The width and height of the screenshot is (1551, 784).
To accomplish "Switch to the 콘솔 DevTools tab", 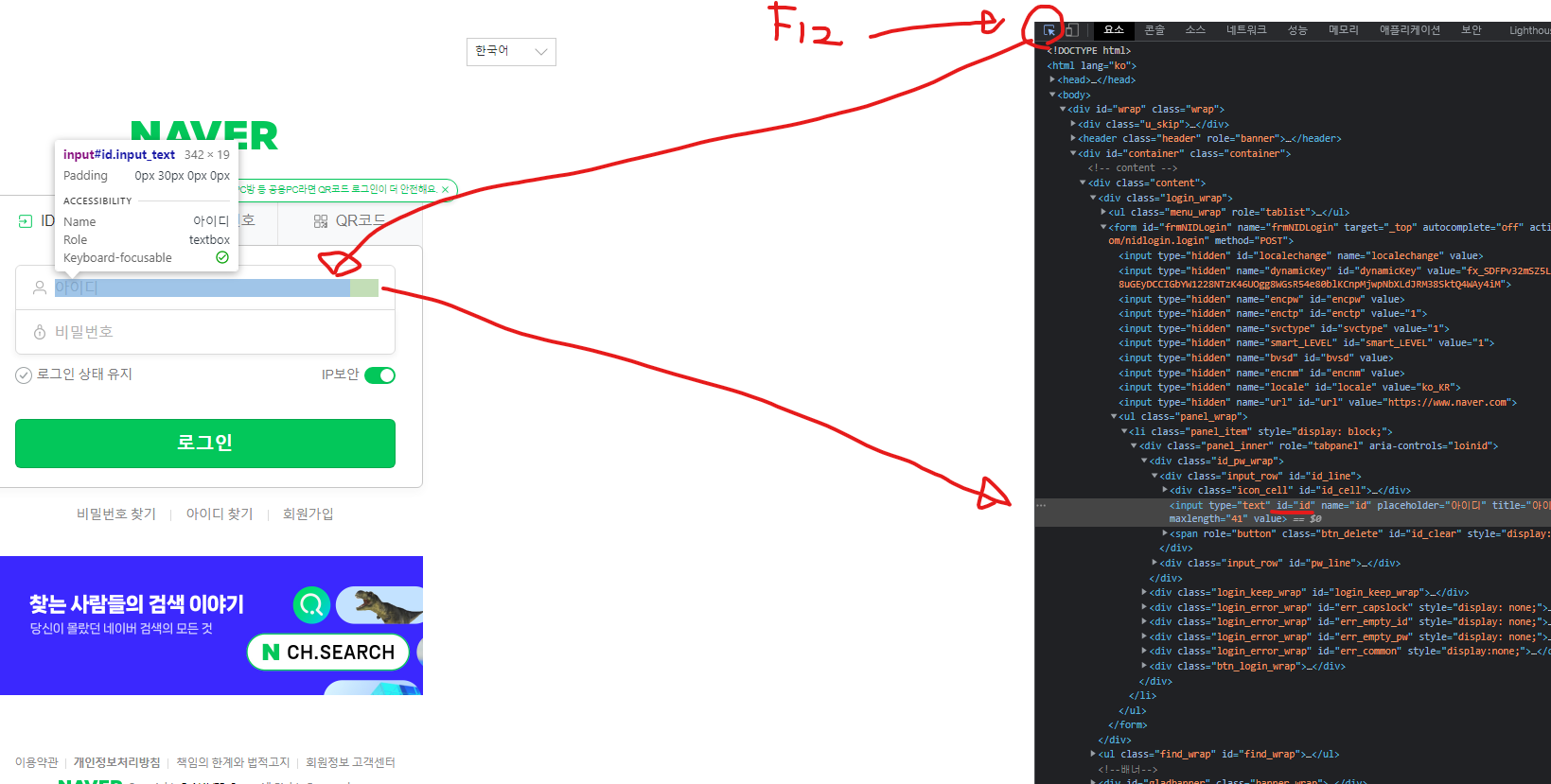I will [x=1154, y=30].
